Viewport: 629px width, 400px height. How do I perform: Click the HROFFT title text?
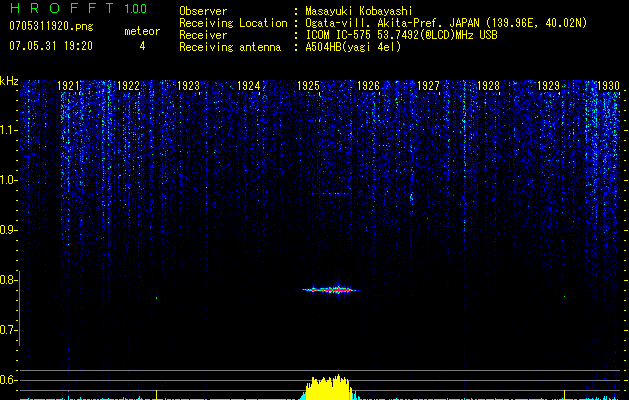62,8
